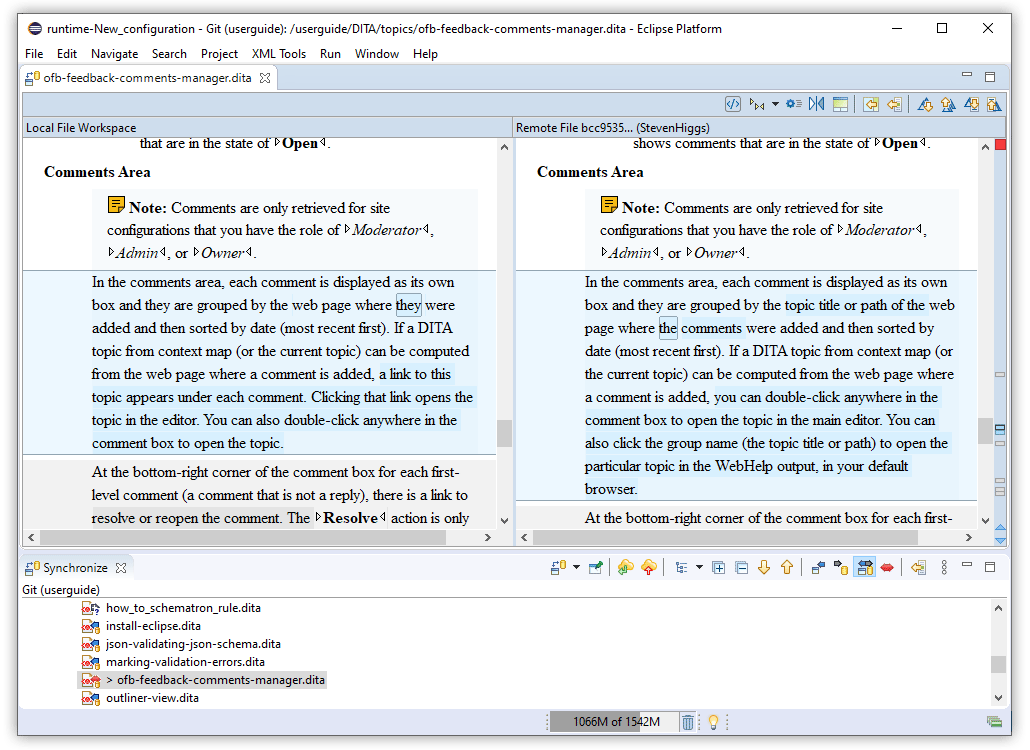Copy the current change from right to left
This screenshot has height=750, width=1030.
pyautogui.click(x=894, y=104)
